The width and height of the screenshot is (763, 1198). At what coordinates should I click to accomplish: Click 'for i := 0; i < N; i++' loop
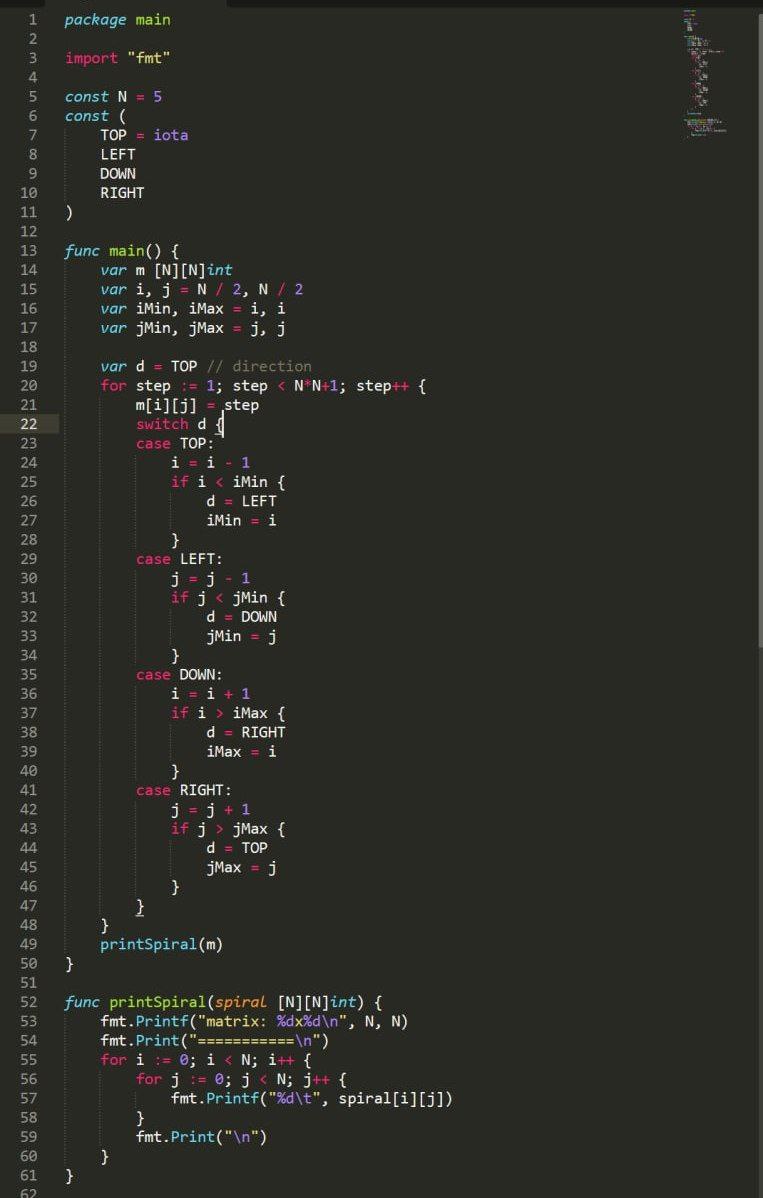point(206,1060)
